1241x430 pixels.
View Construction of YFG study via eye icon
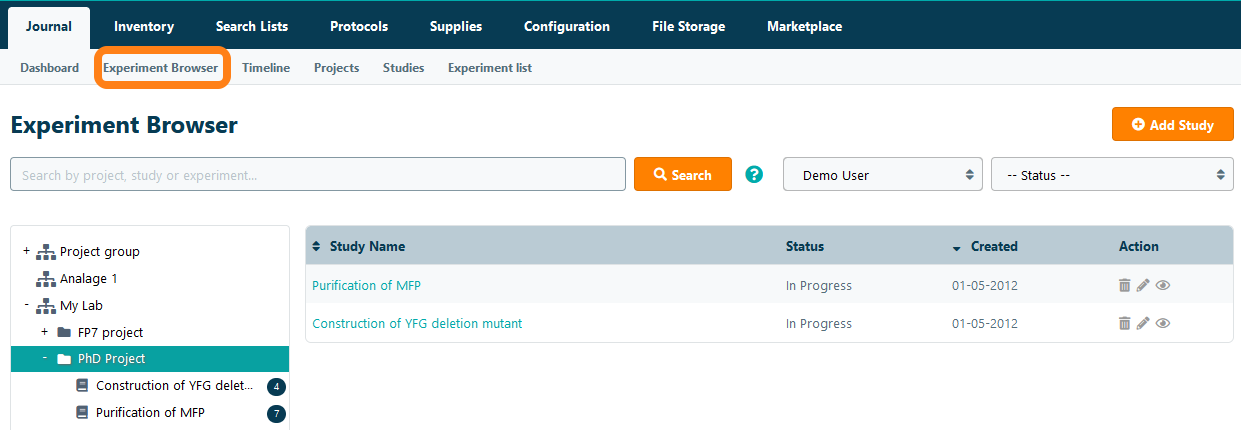1162,323
